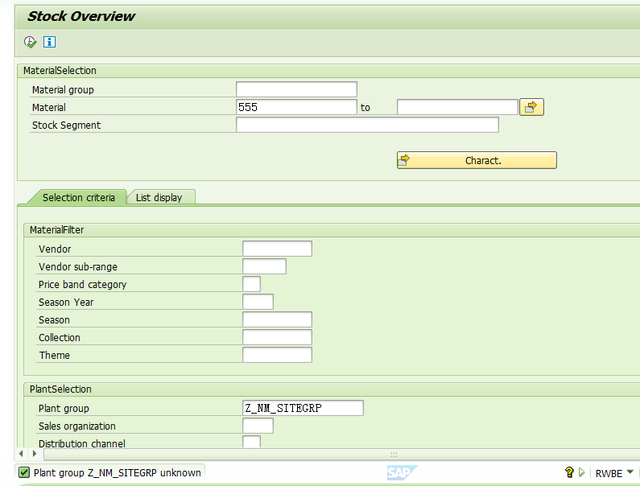This screenshot has width=640, height=486.
Task: Click the MaterialSelection group header
Action: (x=60, y=71)
